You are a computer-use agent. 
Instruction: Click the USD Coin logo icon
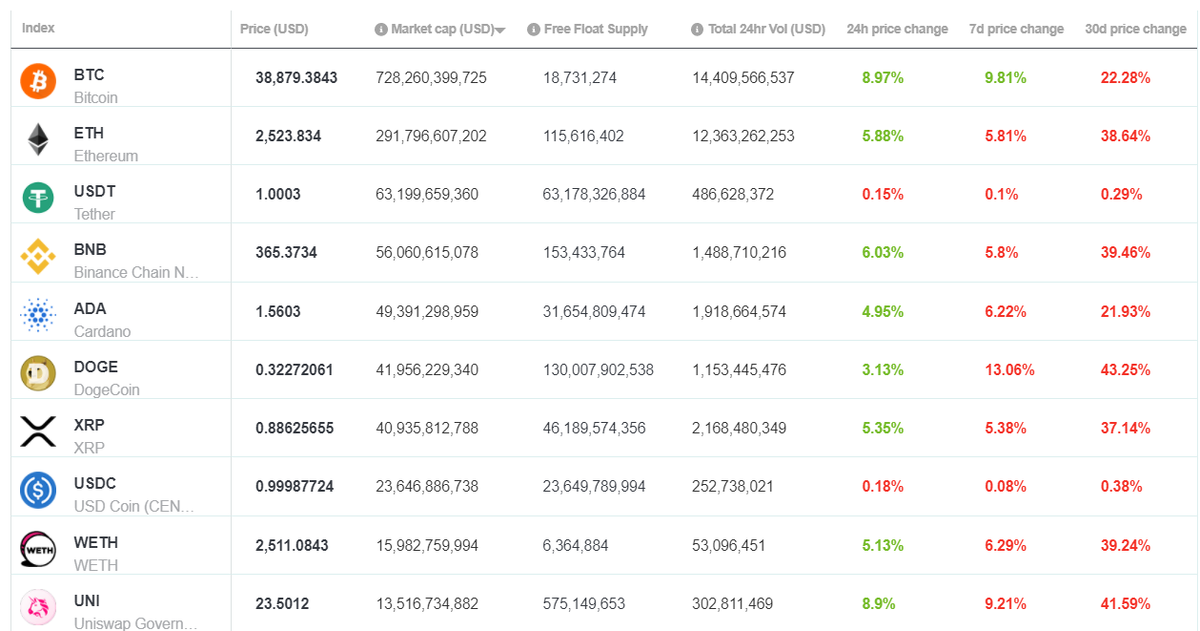click(38, 490)
